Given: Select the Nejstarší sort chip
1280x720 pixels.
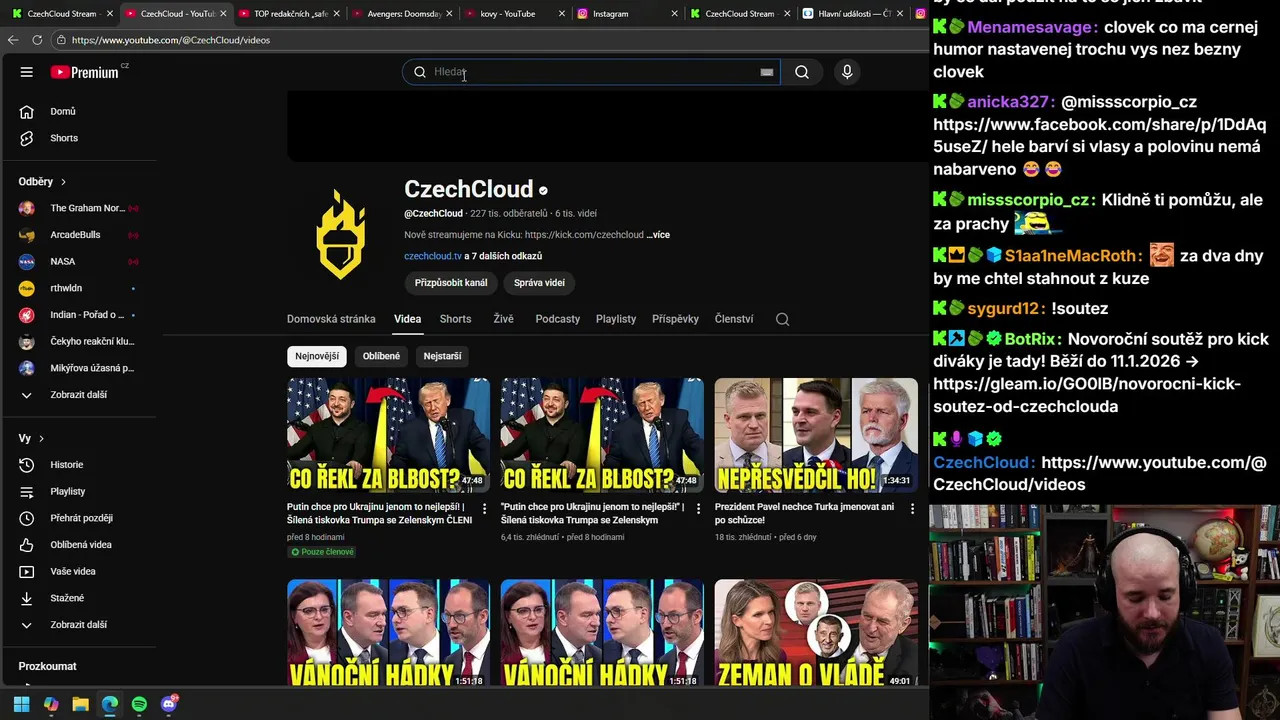Looking at the screenshot, I should [x=442, y=356].
